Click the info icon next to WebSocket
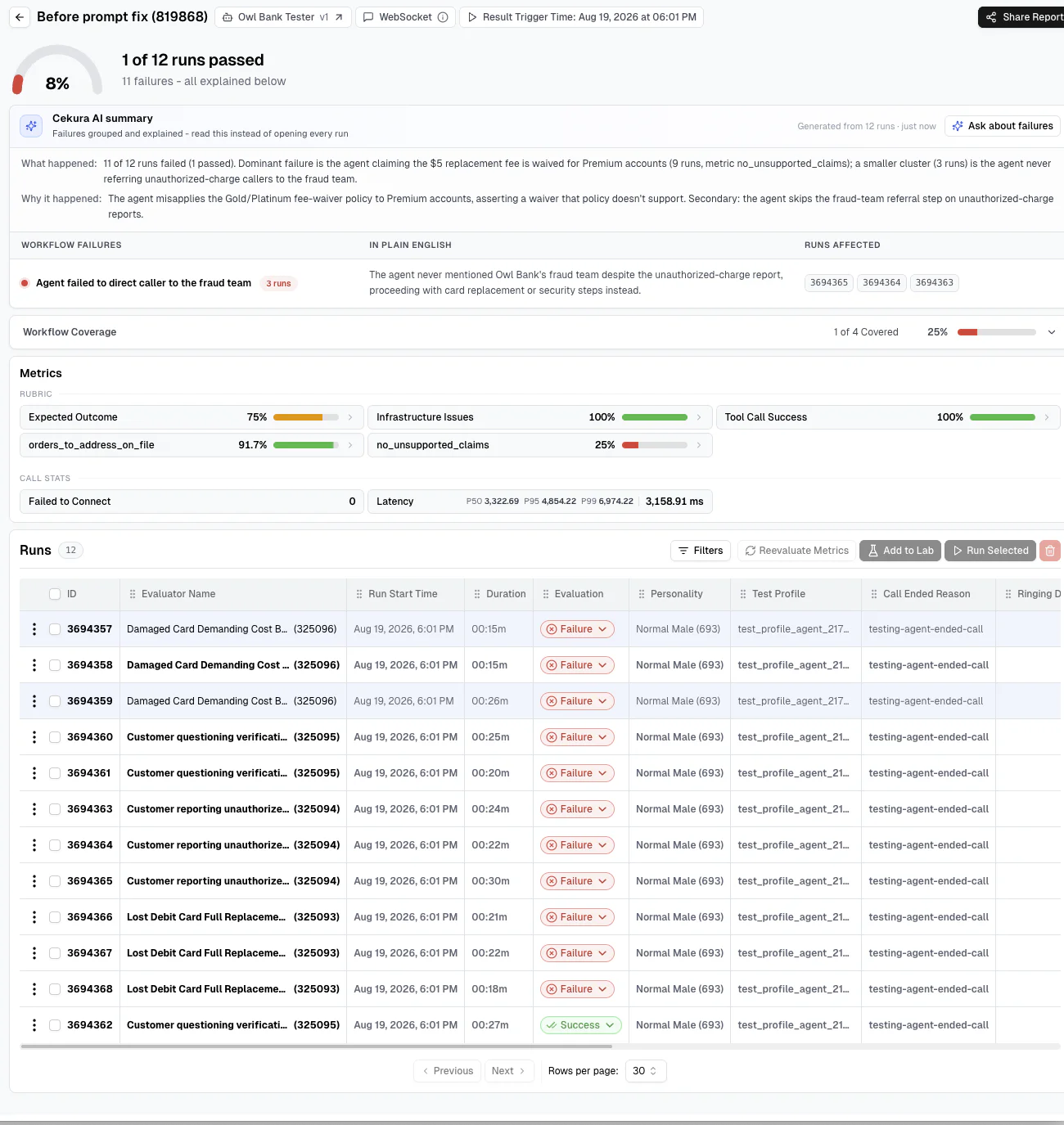Screen dimensions: 1064x1125 tap(443, 17)
